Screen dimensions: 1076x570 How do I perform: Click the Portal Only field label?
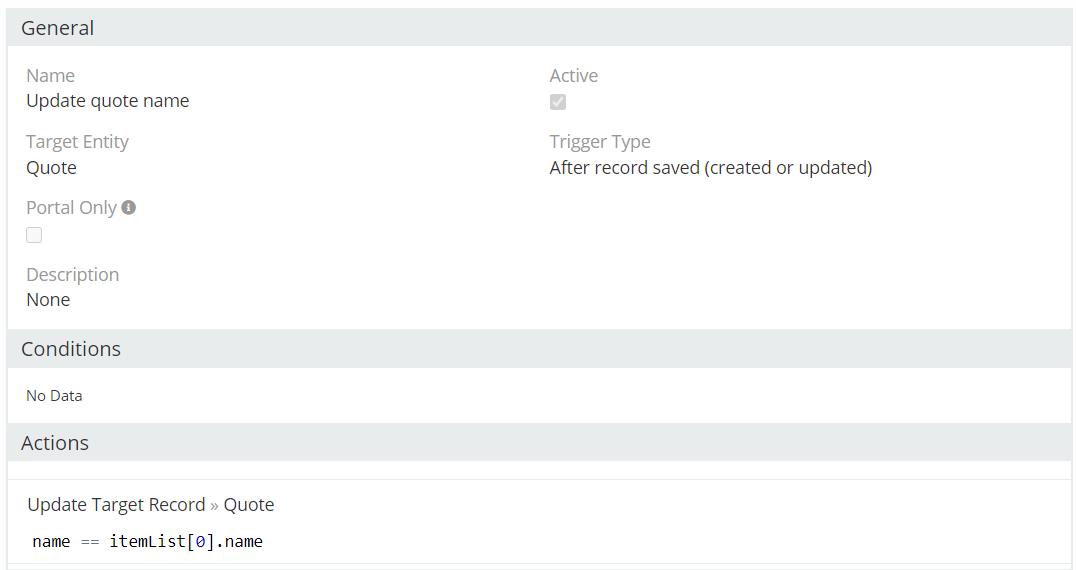(71, 208)
